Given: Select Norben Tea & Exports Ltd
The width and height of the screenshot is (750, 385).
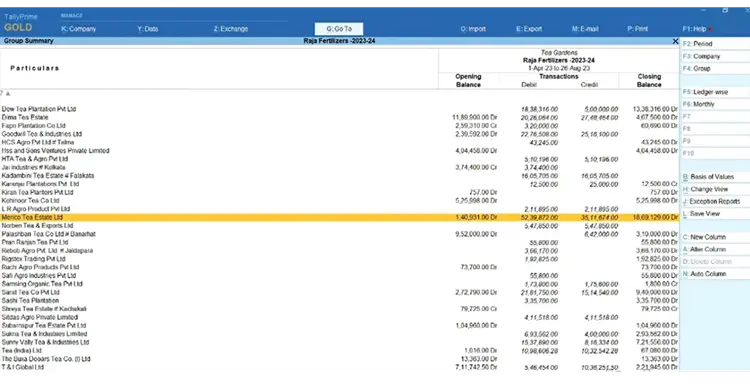Looking at the screenshot, I should tap(37, 226).
